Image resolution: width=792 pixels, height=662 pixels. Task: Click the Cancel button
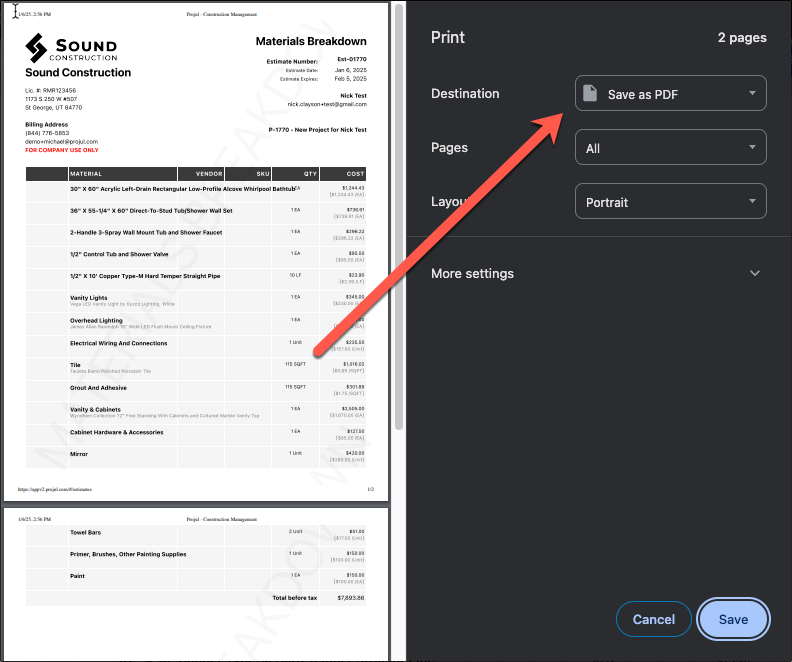[x=653, y=619]
